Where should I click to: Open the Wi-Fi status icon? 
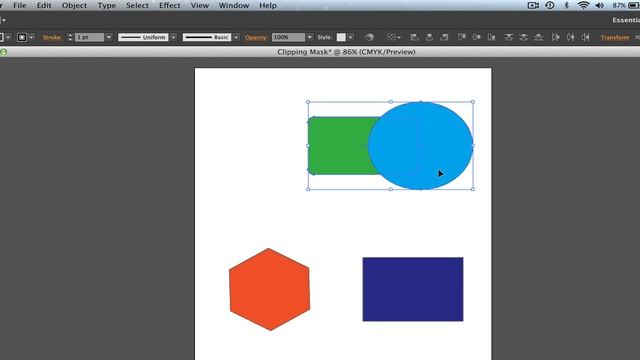tap(584, 5)
